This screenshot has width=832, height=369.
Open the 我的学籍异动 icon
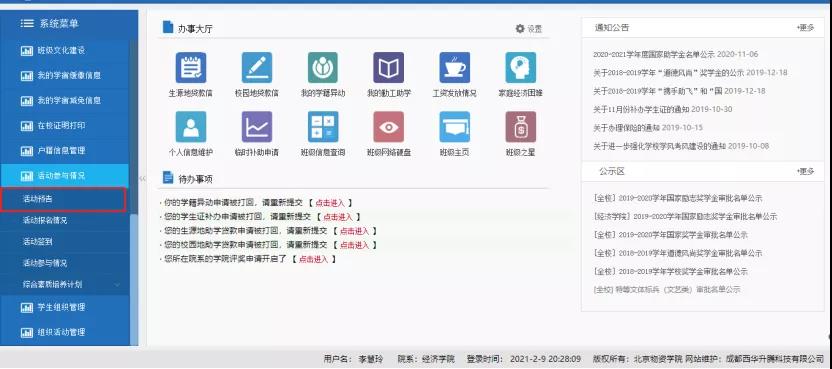(x=323, y=67)
